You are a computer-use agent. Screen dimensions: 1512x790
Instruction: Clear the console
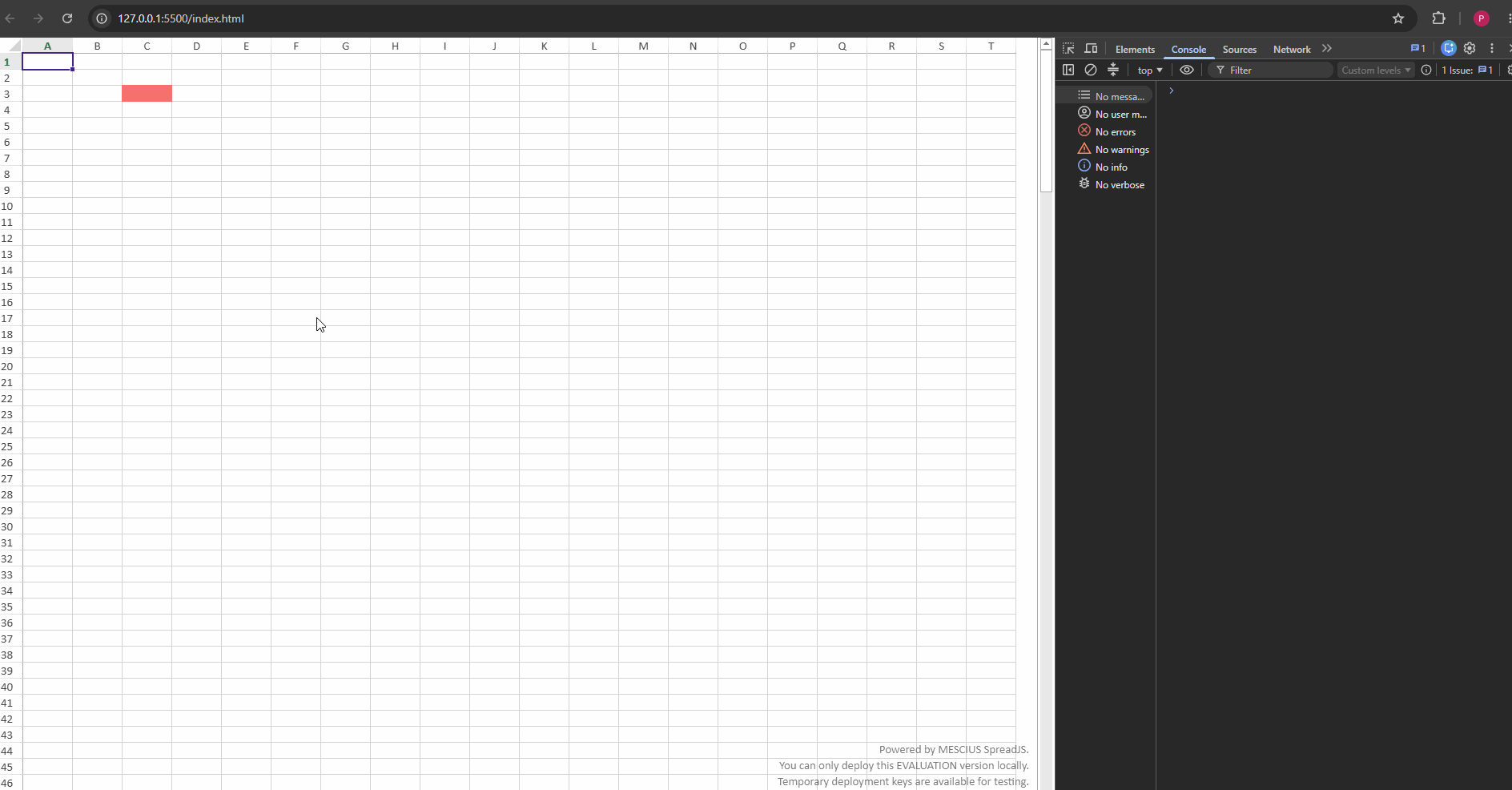[1091, 70]
